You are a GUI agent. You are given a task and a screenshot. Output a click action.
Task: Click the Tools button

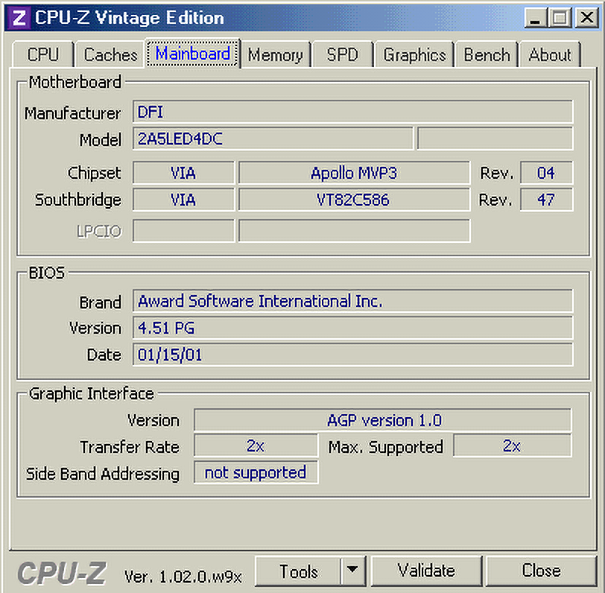pos(298,571)
